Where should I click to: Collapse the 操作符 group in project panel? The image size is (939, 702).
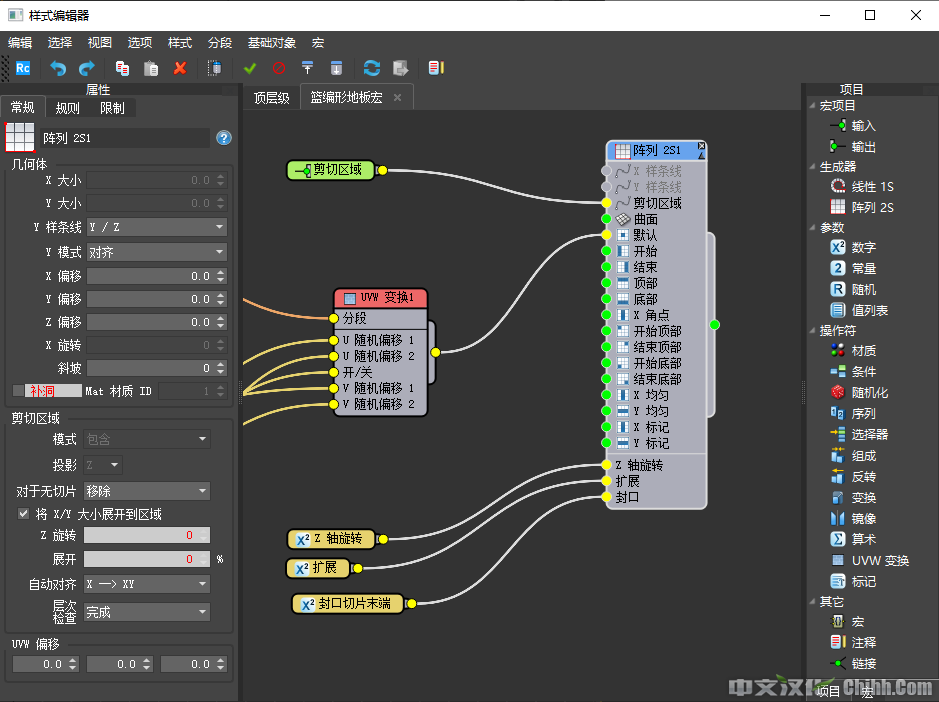(x=812, y=330)
